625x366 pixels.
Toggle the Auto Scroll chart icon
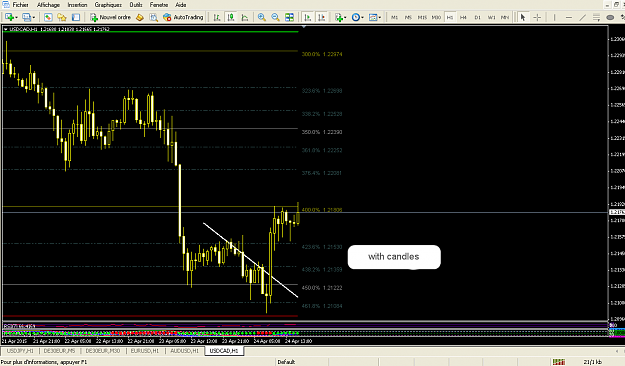click(x=307, y=17)
